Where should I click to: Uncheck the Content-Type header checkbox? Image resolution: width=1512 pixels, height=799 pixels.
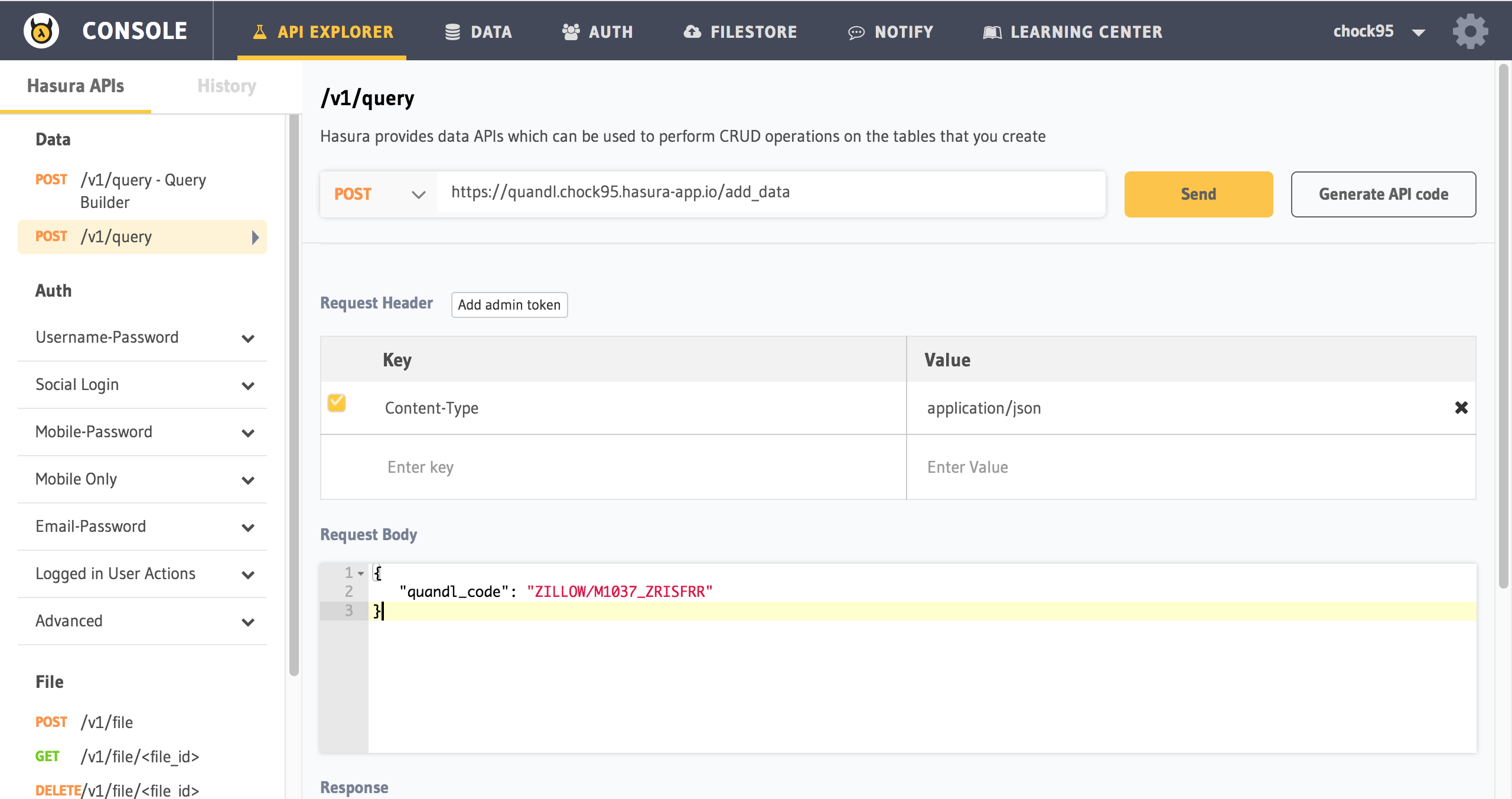337,403
